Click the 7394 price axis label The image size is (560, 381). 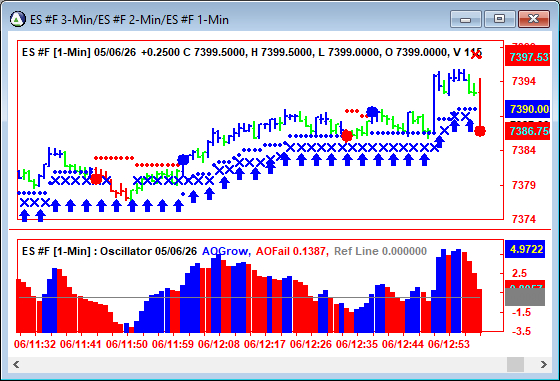click(x=524, y=81)
